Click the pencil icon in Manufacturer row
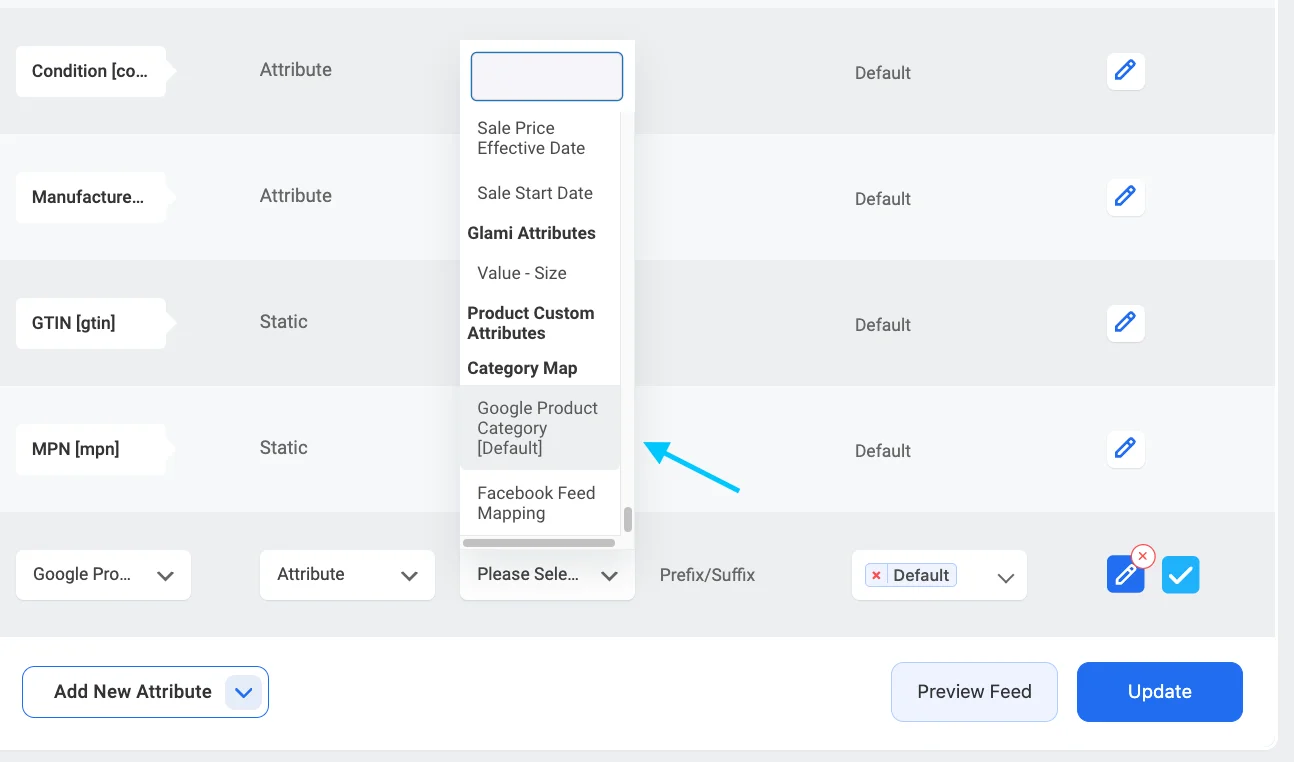Image resolution: width=1294 pixels, height=762 pixels. click(x=1125, y=197)
